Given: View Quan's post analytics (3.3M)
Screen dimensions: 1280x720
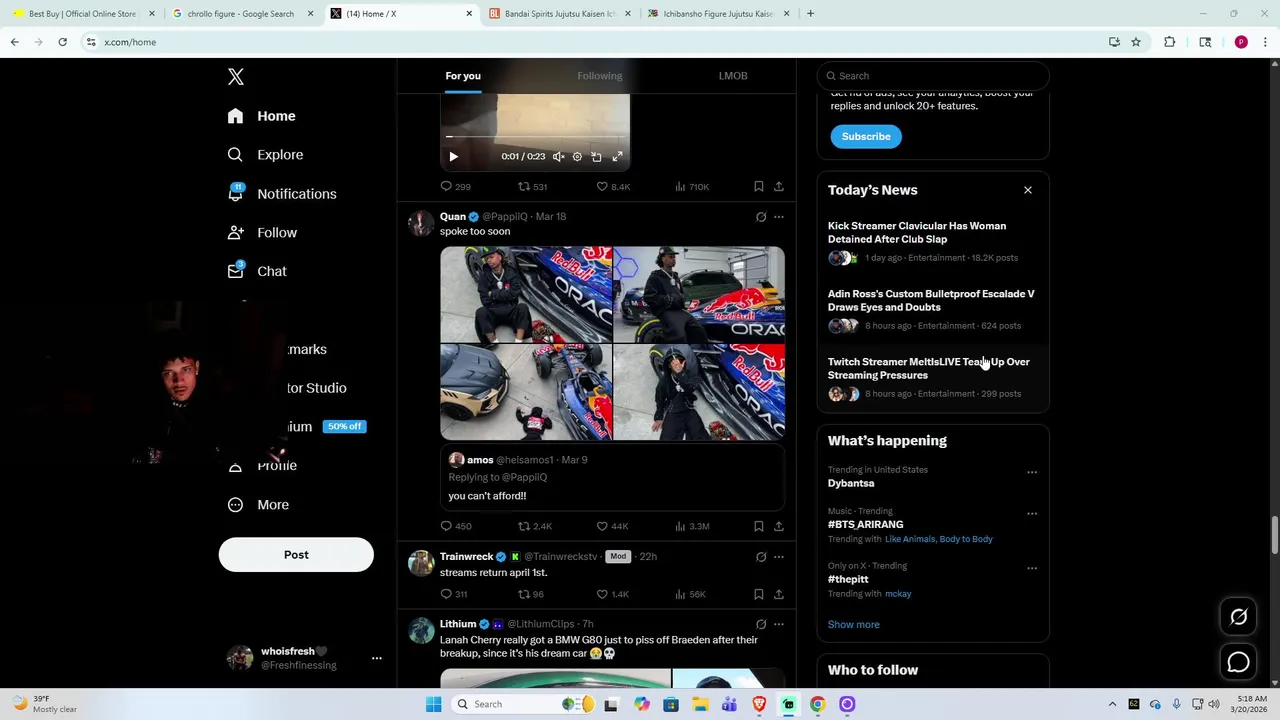Looking at the screenshot, I should [x=692, y=527].
